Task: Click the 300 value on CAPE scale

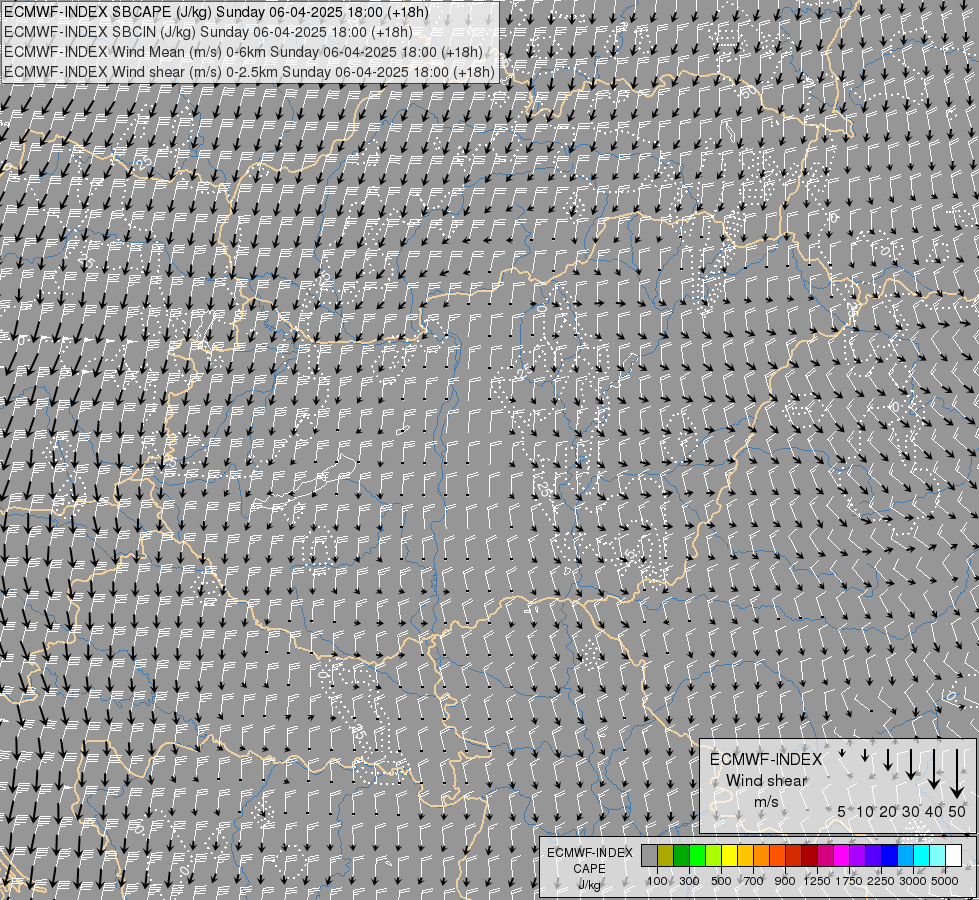Action: (x=689, y=881)
